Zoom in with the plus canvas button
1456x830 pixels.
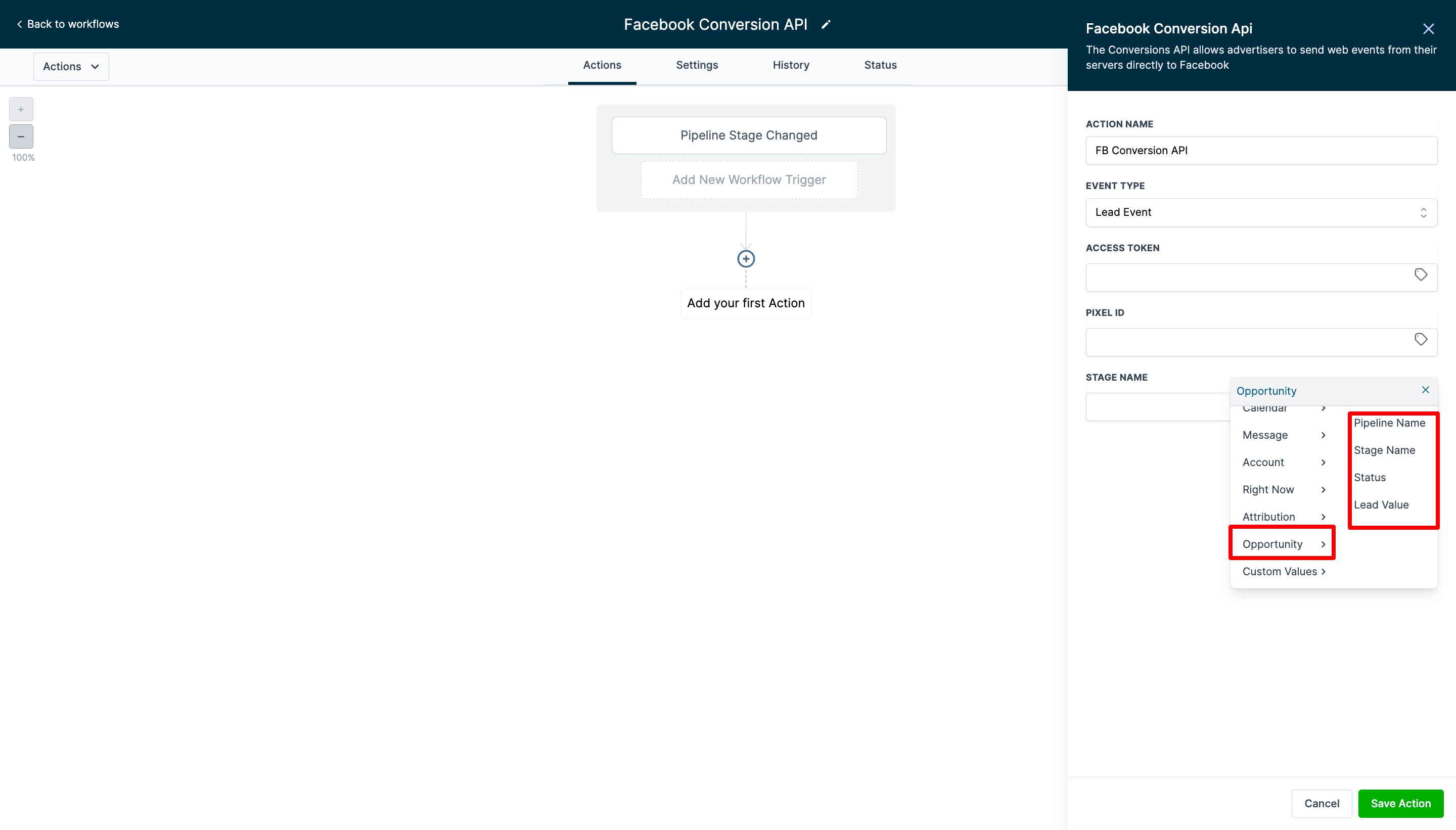[21, 110]
